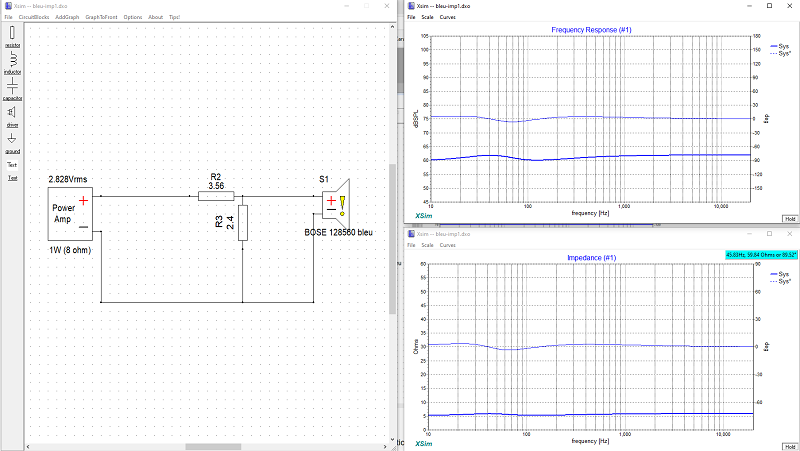Open the AddGraph menu
Image resolution: width=800 pixels, height=451 pixels.
[67, 17]
